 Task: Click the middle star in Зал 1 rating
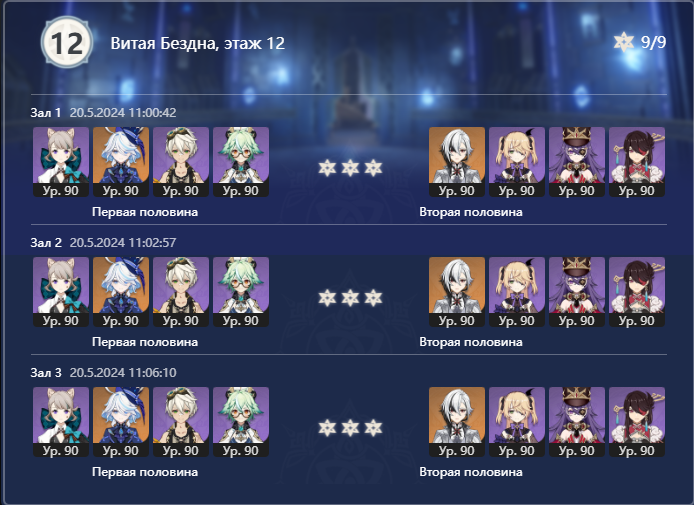click(350, 168)
